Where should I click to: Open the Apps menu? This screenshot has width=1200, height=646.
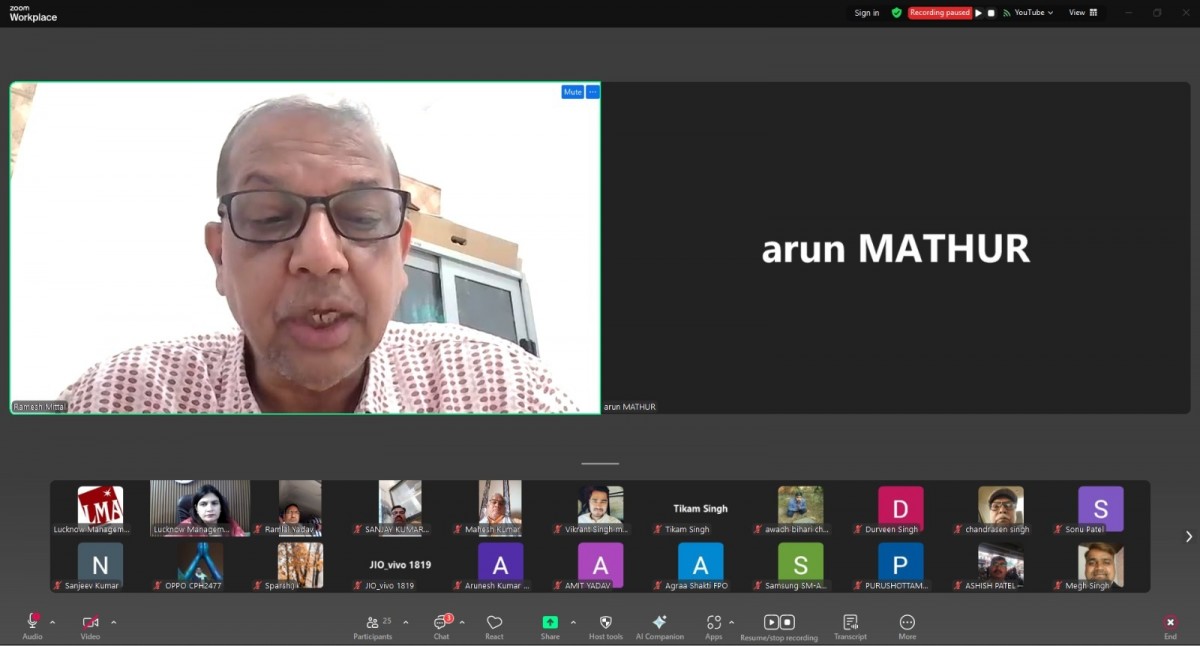pos(713,622)
